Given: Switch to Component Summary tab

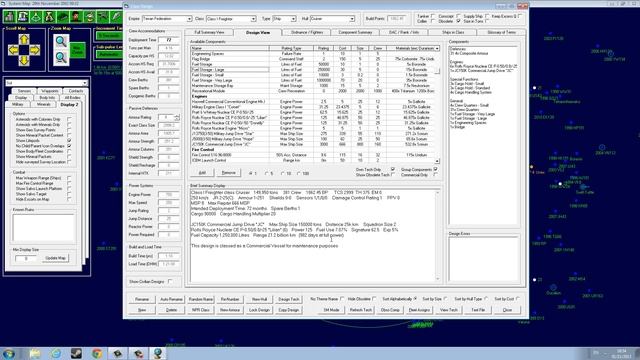Looking at the screenshot, I should click(355, 32).
